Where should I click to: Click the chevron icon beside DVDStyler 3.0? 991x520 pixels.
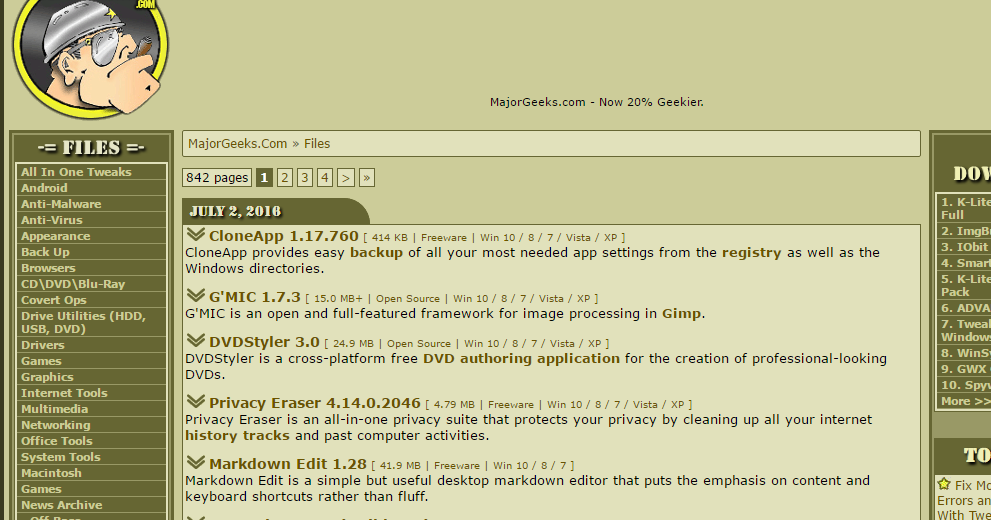tap(196, 341)
